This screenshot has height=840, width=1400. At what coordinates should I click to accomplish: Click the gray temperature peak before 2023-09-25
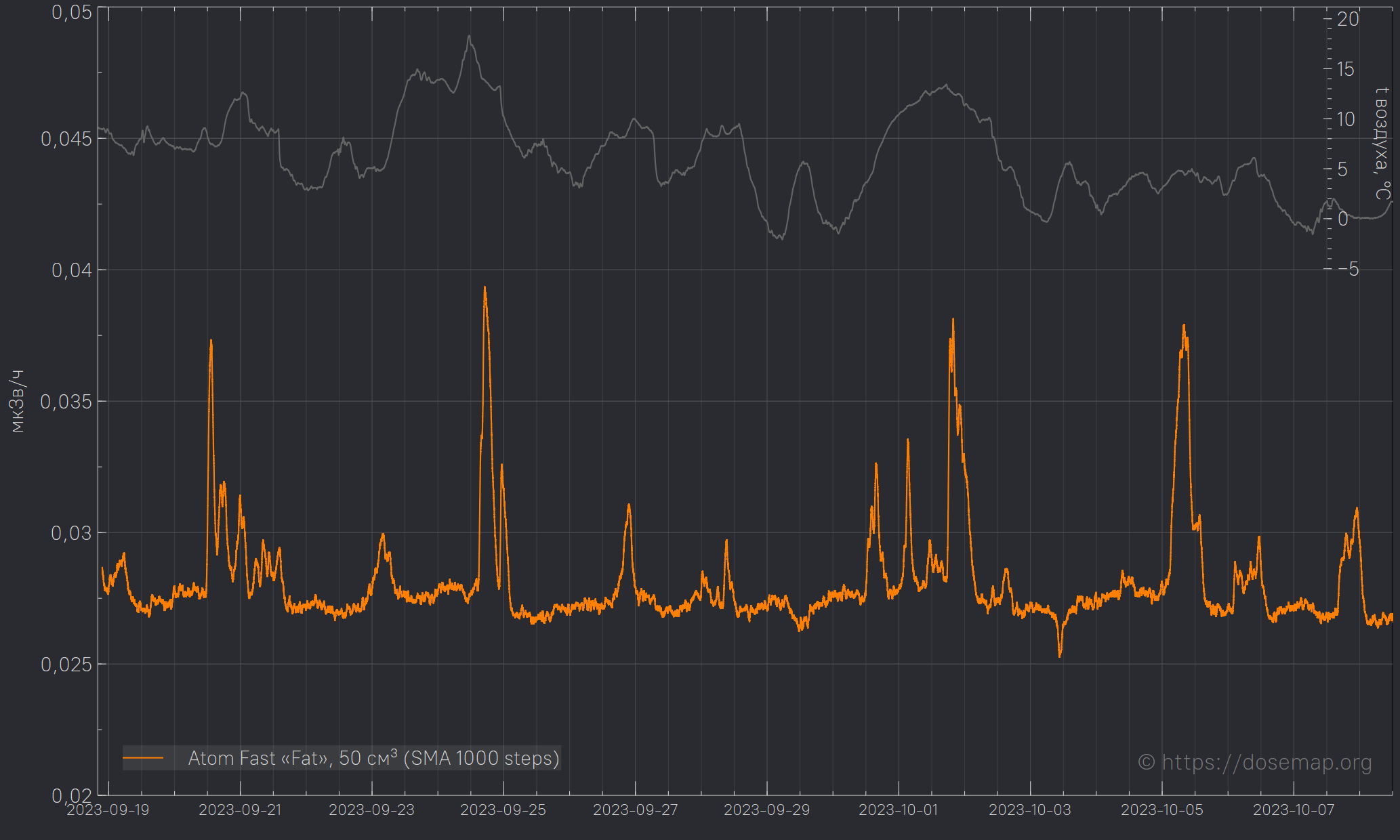[469, 37]
